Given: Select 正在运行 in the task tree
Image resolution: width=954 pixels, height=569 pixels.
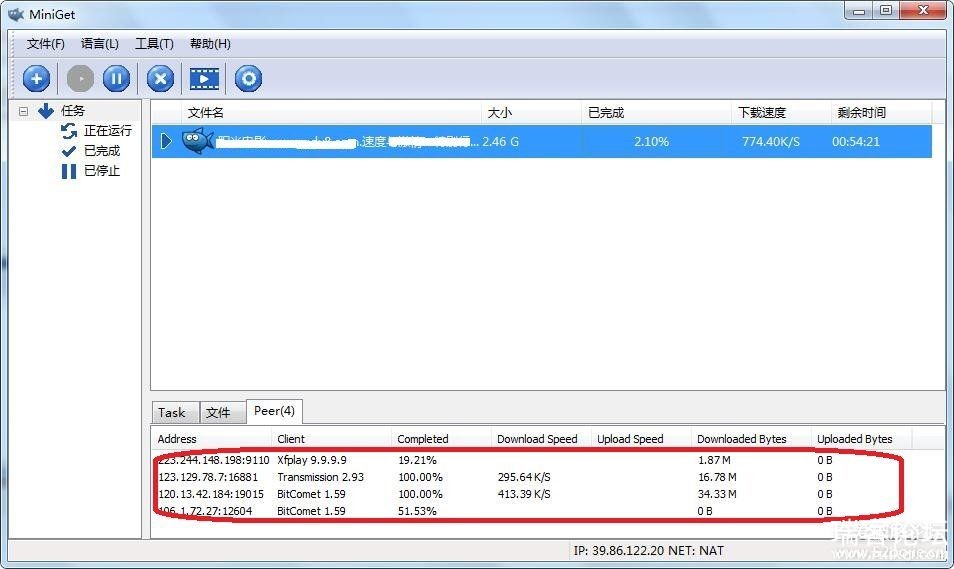Looking at the screenshot, I should tap(107, 131).
